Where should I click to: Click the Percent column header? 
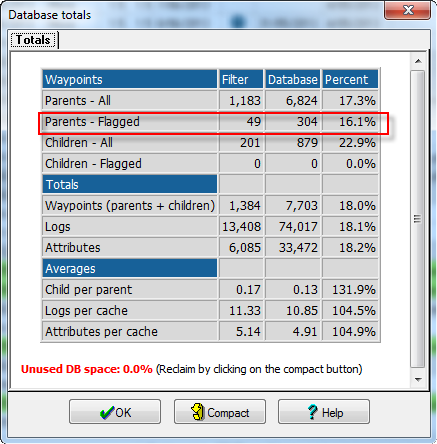coord(350,79)
